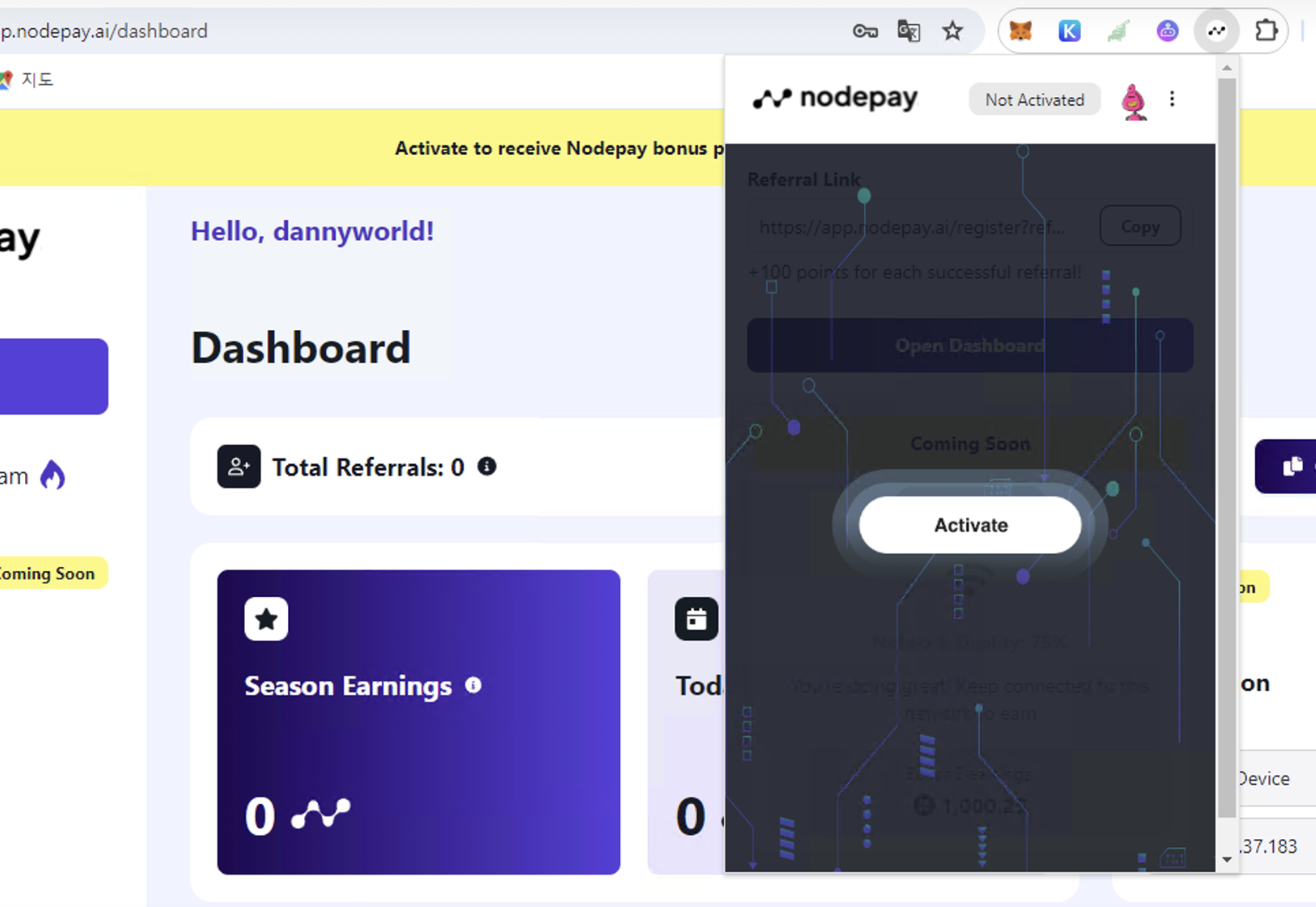Viewport: 1316px width, 907px height.
Task: Click the Hello, dannyworld! greeting
Action: 312,231
